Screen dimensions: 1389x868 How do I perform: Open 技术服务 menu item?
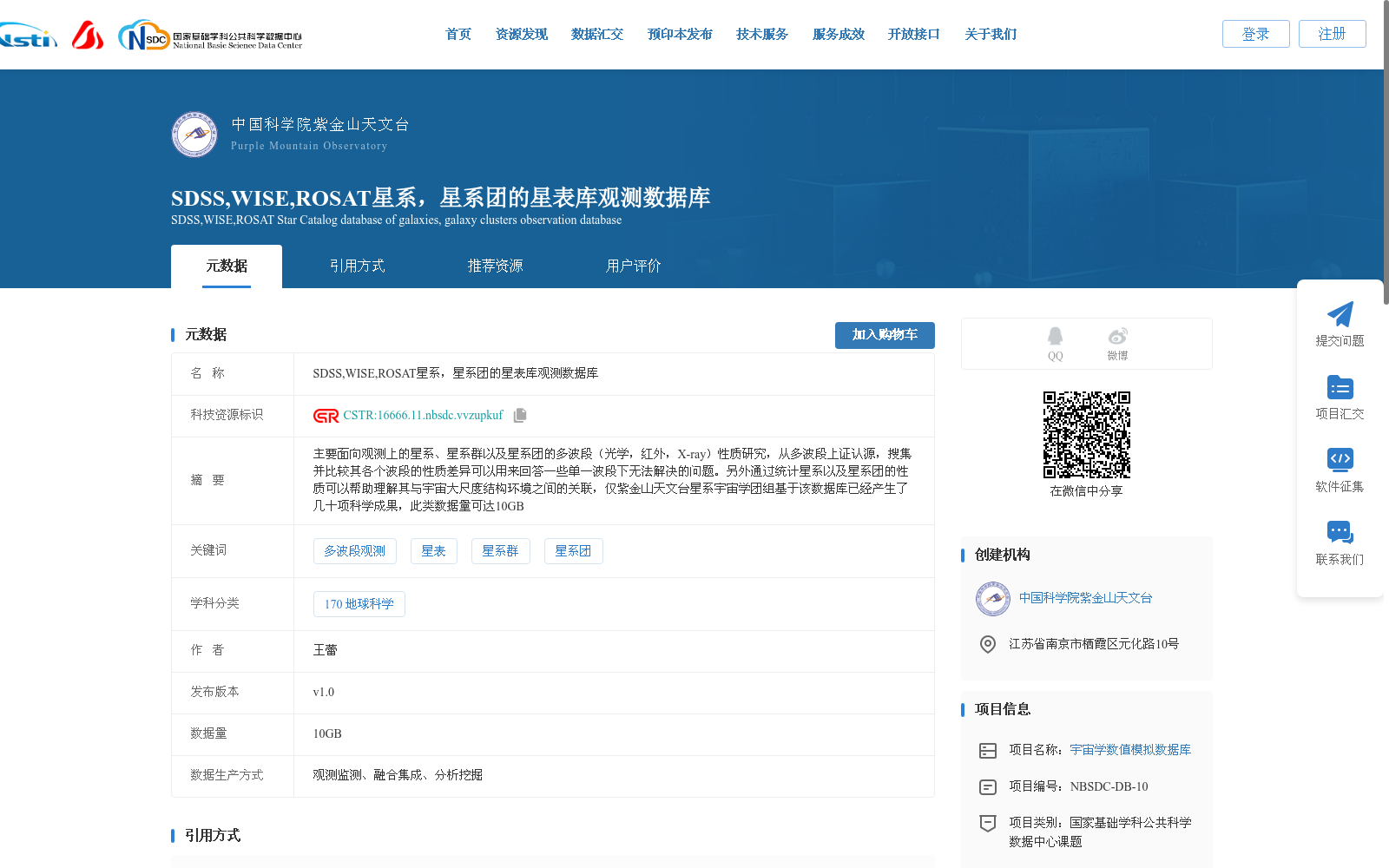[762, 35]
